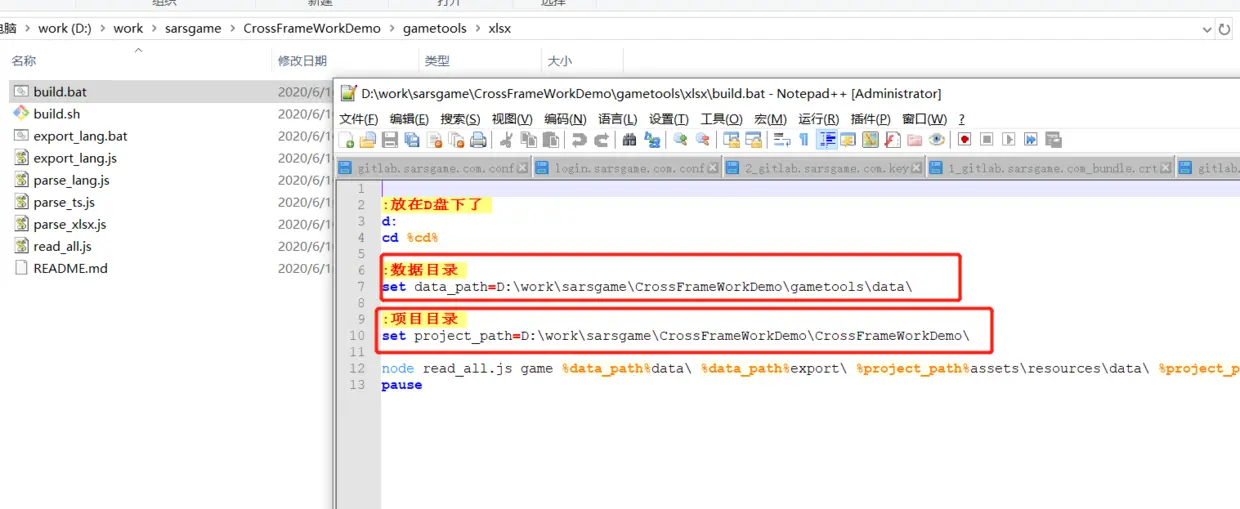The width and height of the screenshot is (1240, 509).
Task: Open the 编辑(E) menu
Action: click(409, 119)
